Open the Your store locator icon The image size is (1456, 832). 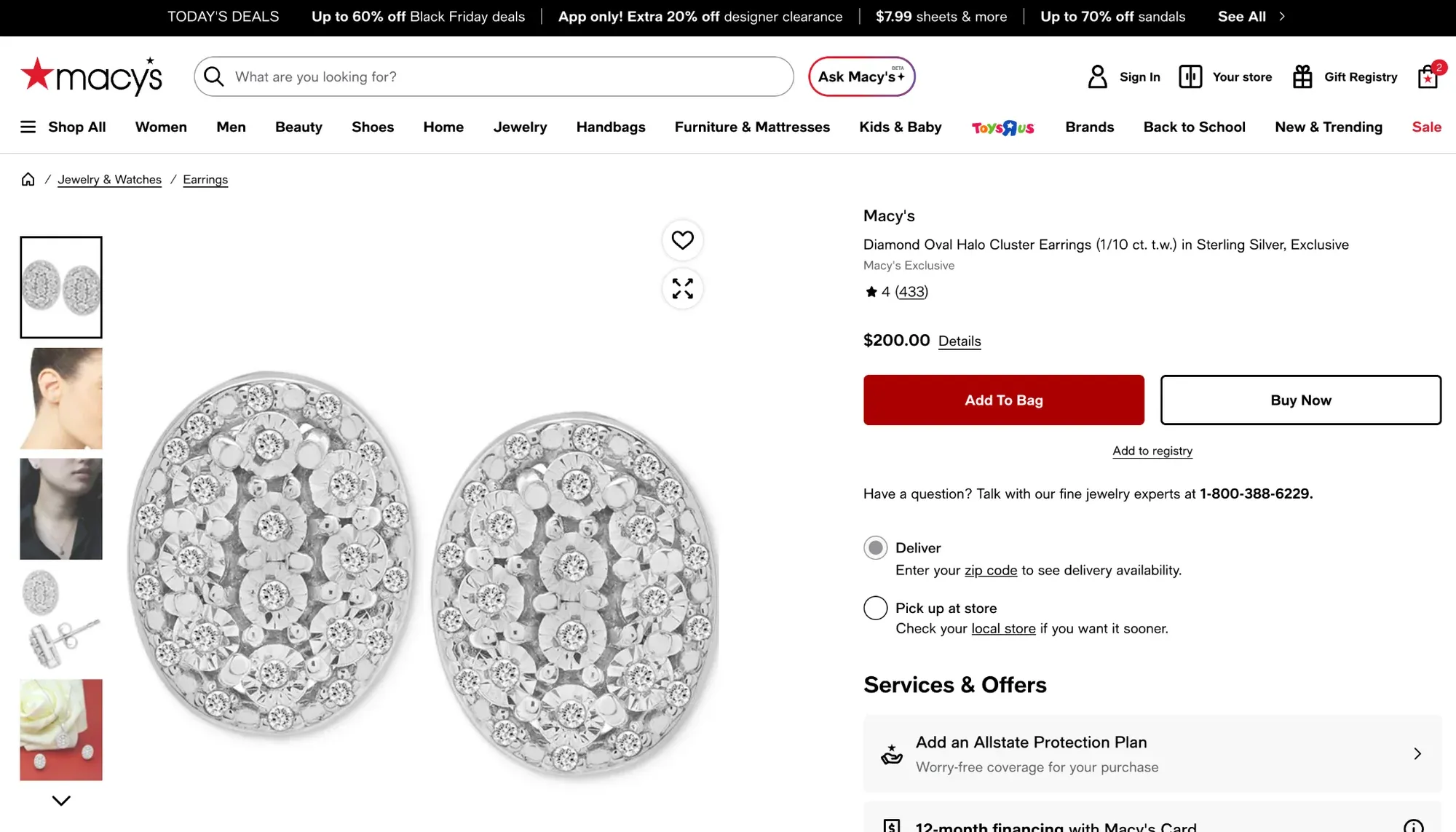(x=1190, y=76)
